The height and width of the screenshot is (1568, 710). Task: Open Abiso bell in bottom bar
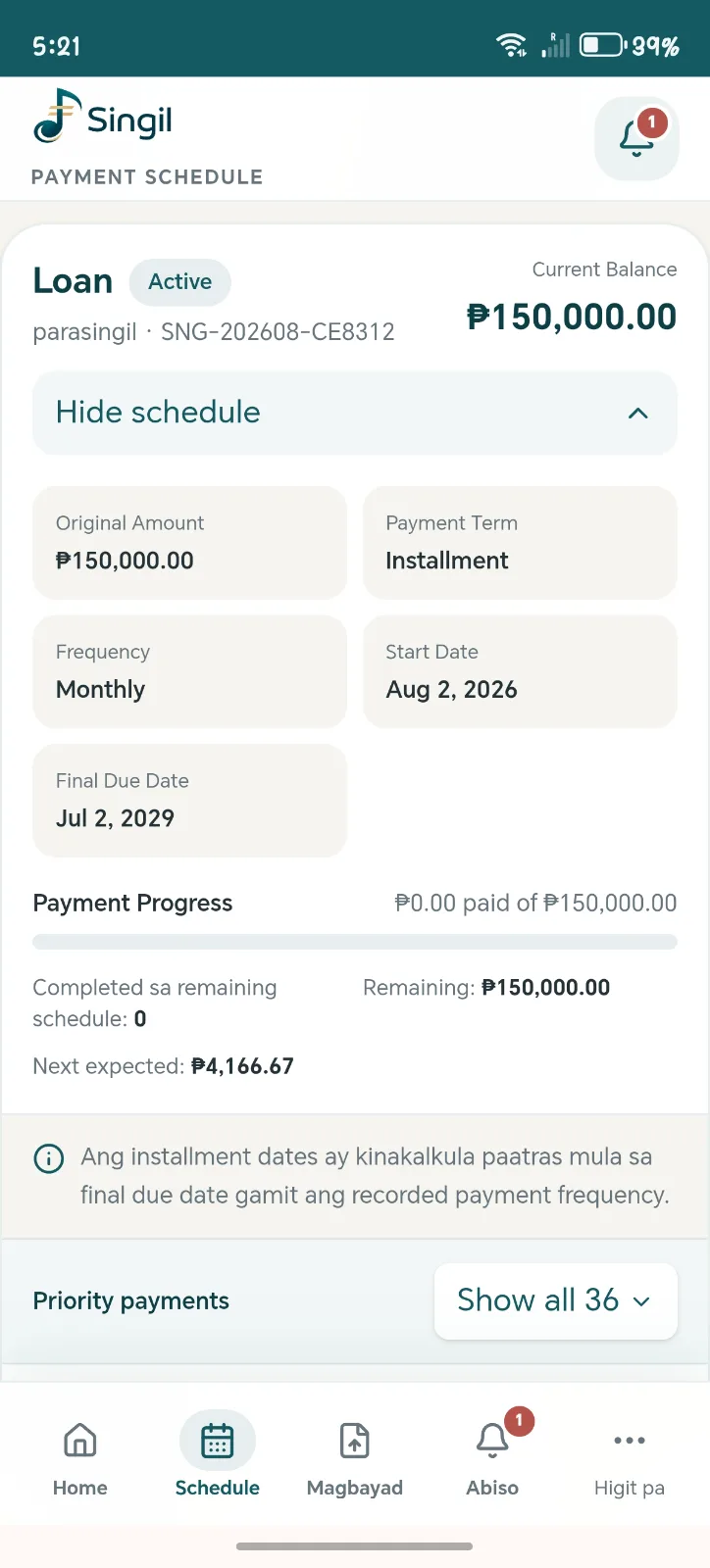492,1441
